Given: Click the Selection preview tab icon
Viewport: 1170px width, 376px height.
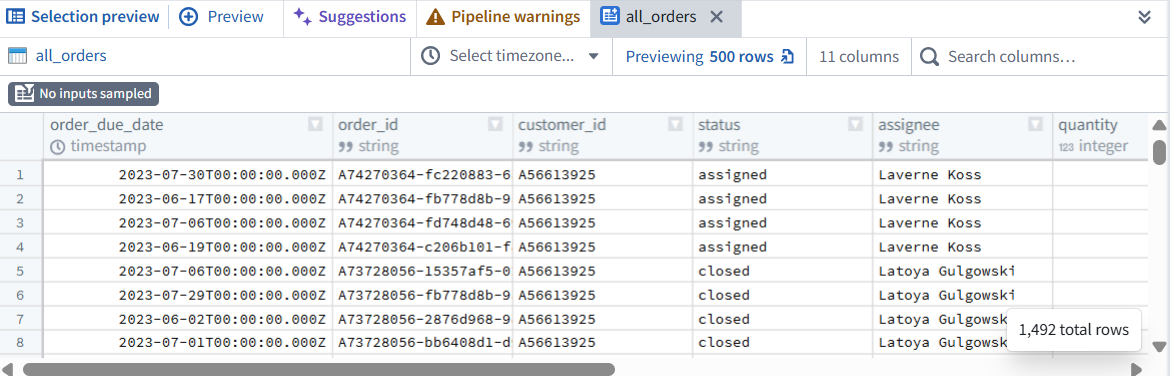Looking at the screenshot, I should click(16, 17).
